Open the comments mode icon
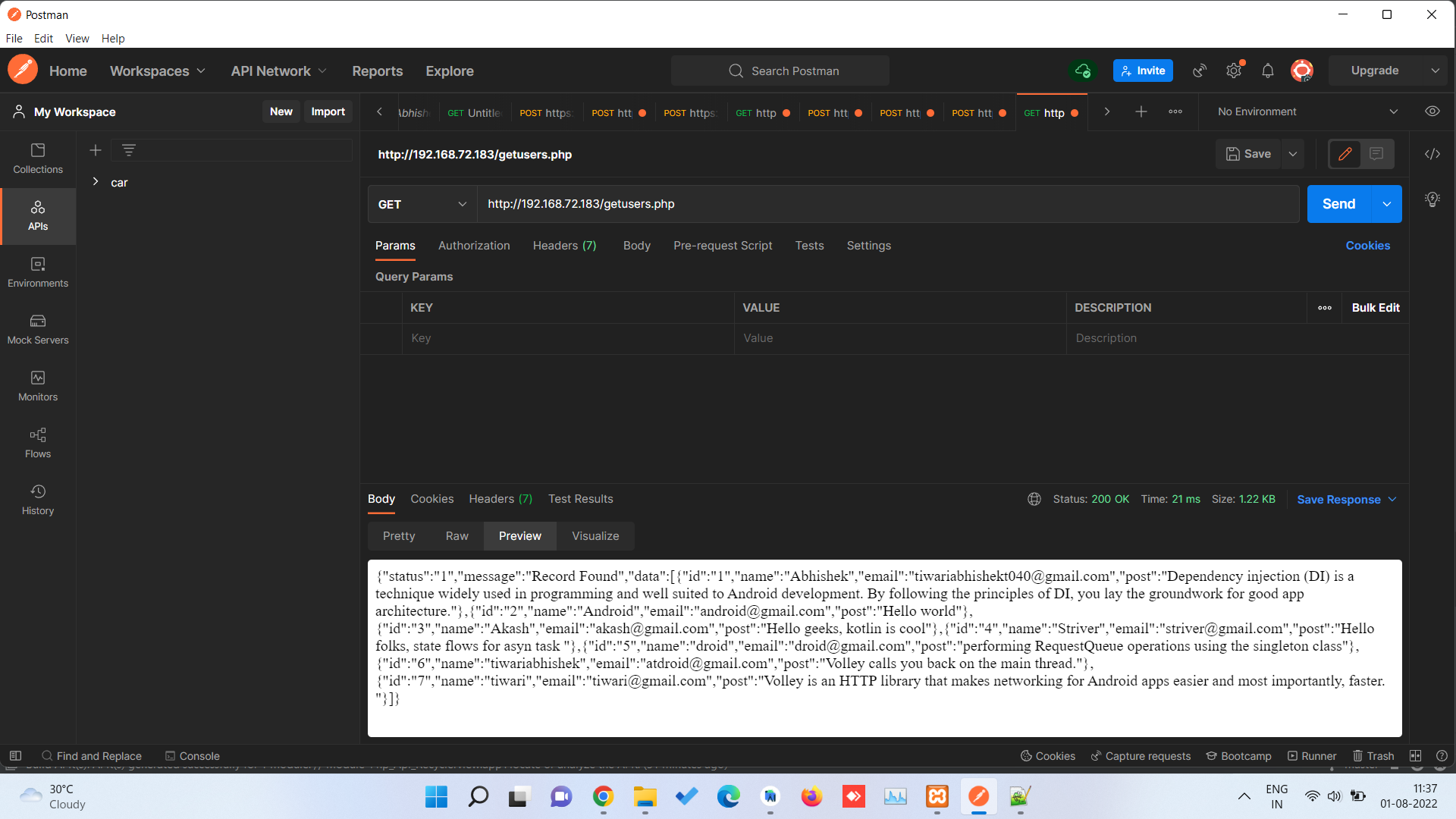This screenshot has height=819, width=1456. [x=1376, y=154]
